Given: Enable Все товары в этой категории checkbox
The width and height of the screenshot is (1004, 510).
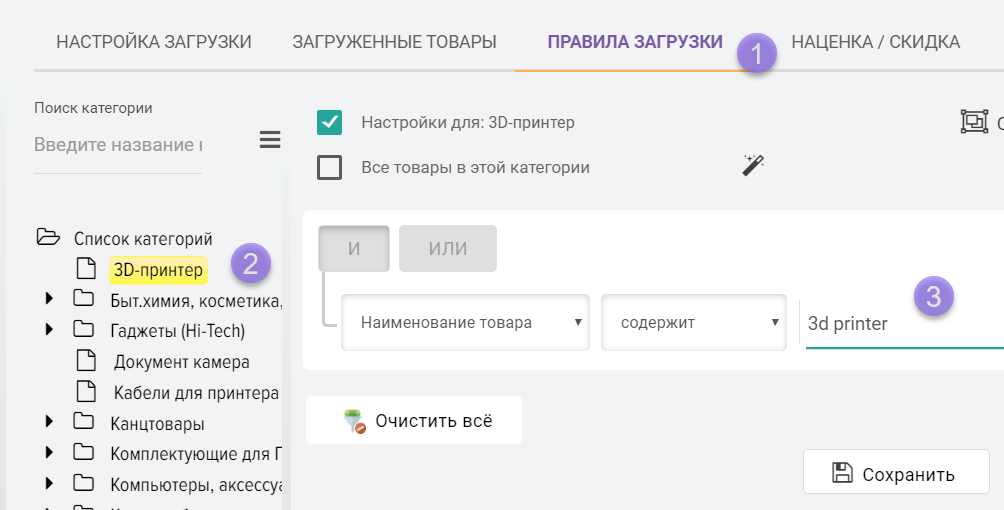Looking at the screenshot, I should [x=330, y=167].
